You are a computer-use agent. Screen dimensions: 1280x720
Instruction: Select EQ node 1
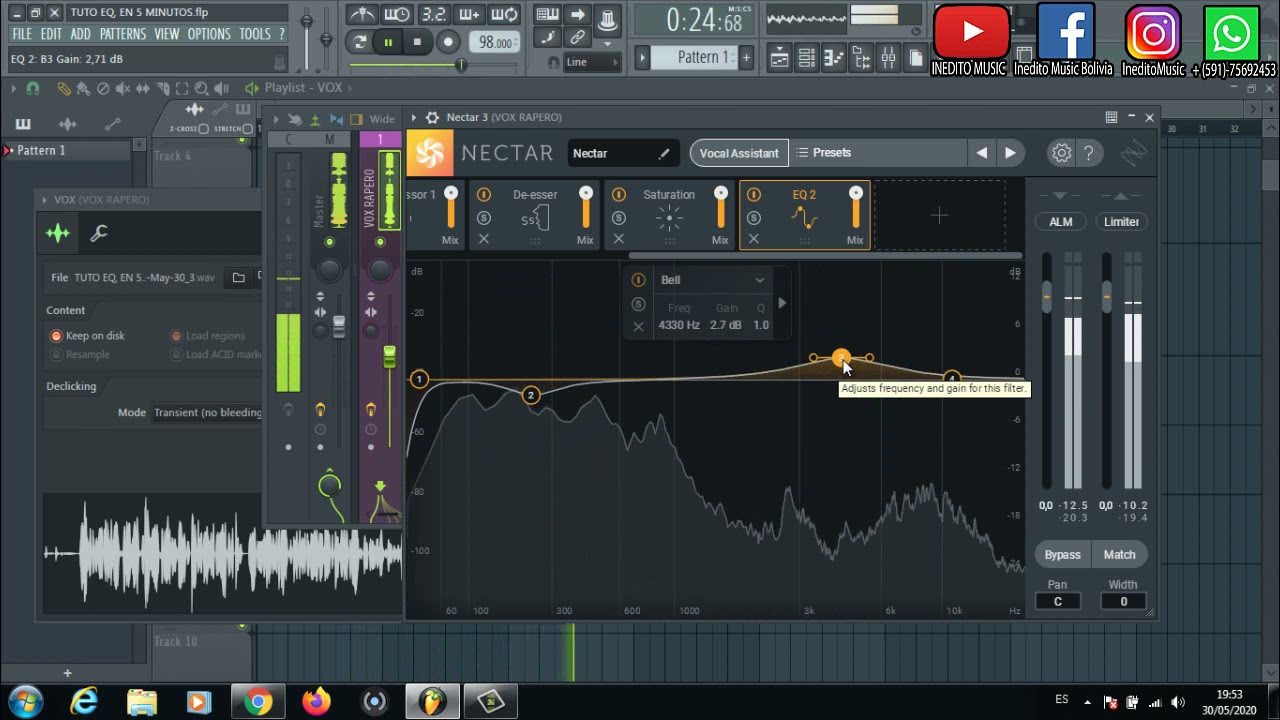click(419, 379)
